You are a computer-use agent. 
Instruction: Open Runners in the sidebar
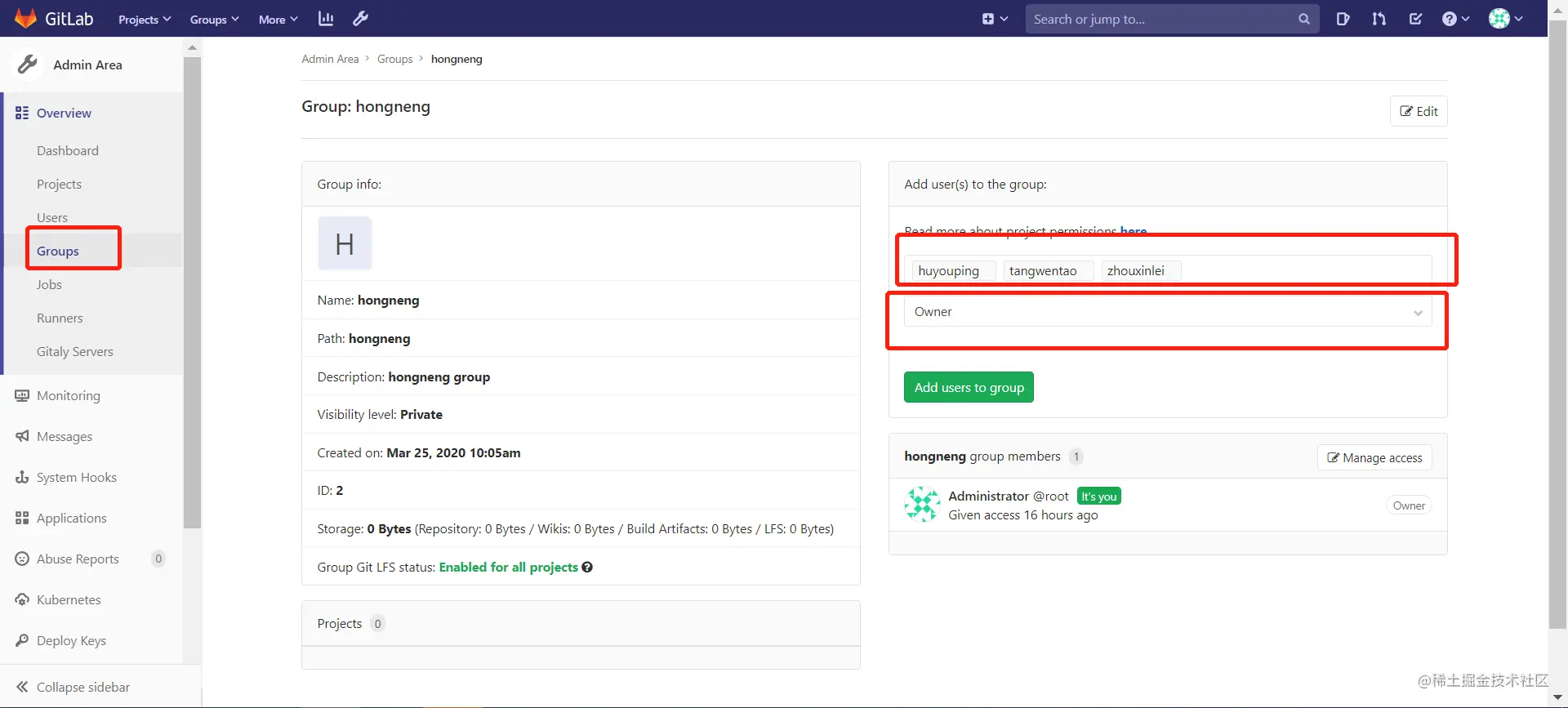(60, 318)
